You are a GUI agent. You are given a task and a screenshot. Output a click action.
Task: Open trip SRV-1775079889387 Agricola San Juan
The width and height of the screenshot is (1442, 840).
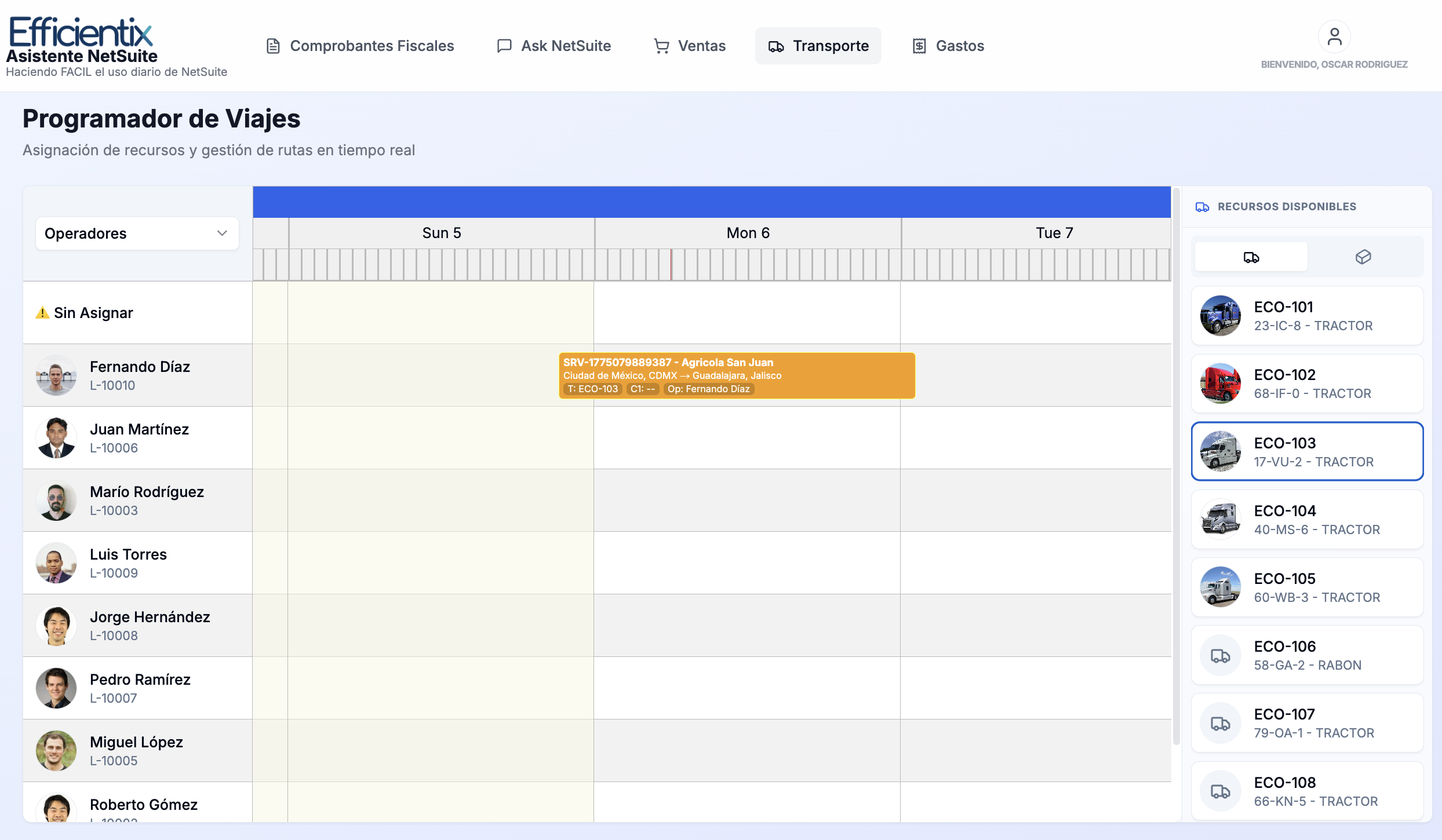(x=737, y=375)
